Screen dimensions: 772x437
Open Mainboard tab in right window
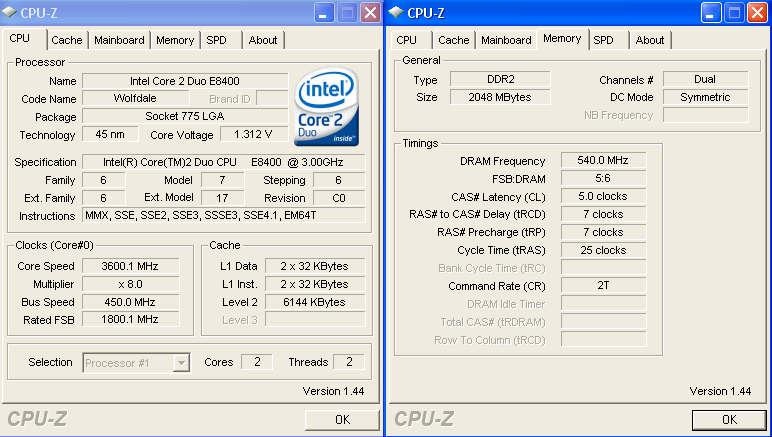506,40
